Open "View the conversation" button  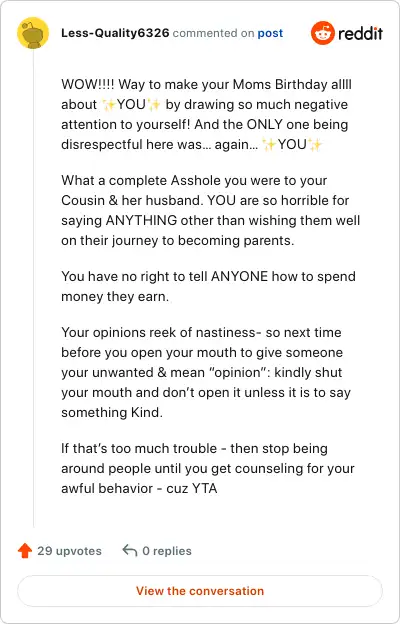tap(200, 591)
